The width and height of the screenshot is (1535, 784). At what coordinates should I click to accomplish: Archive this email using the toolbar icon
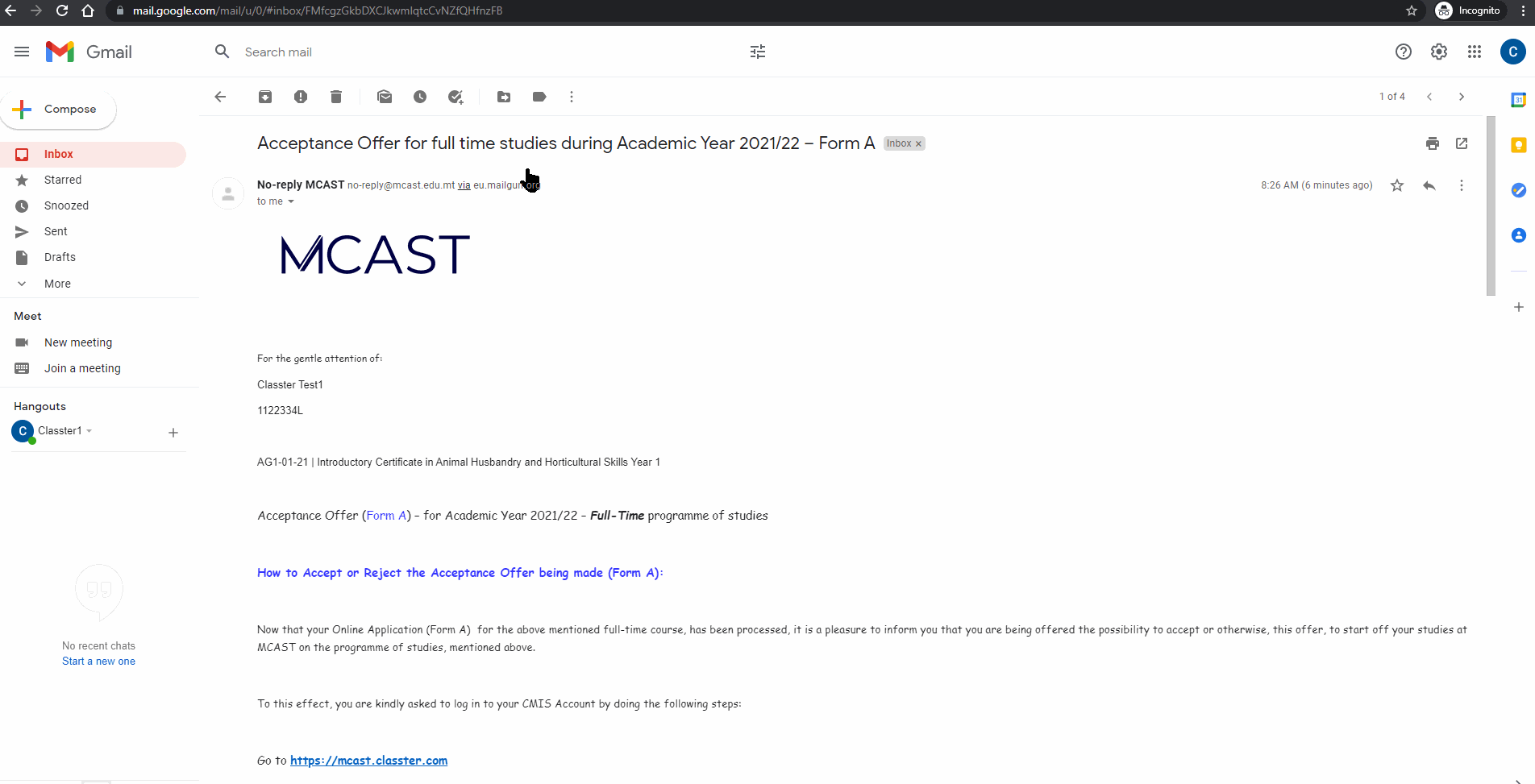pyautogui.click(x=265, y=97)
